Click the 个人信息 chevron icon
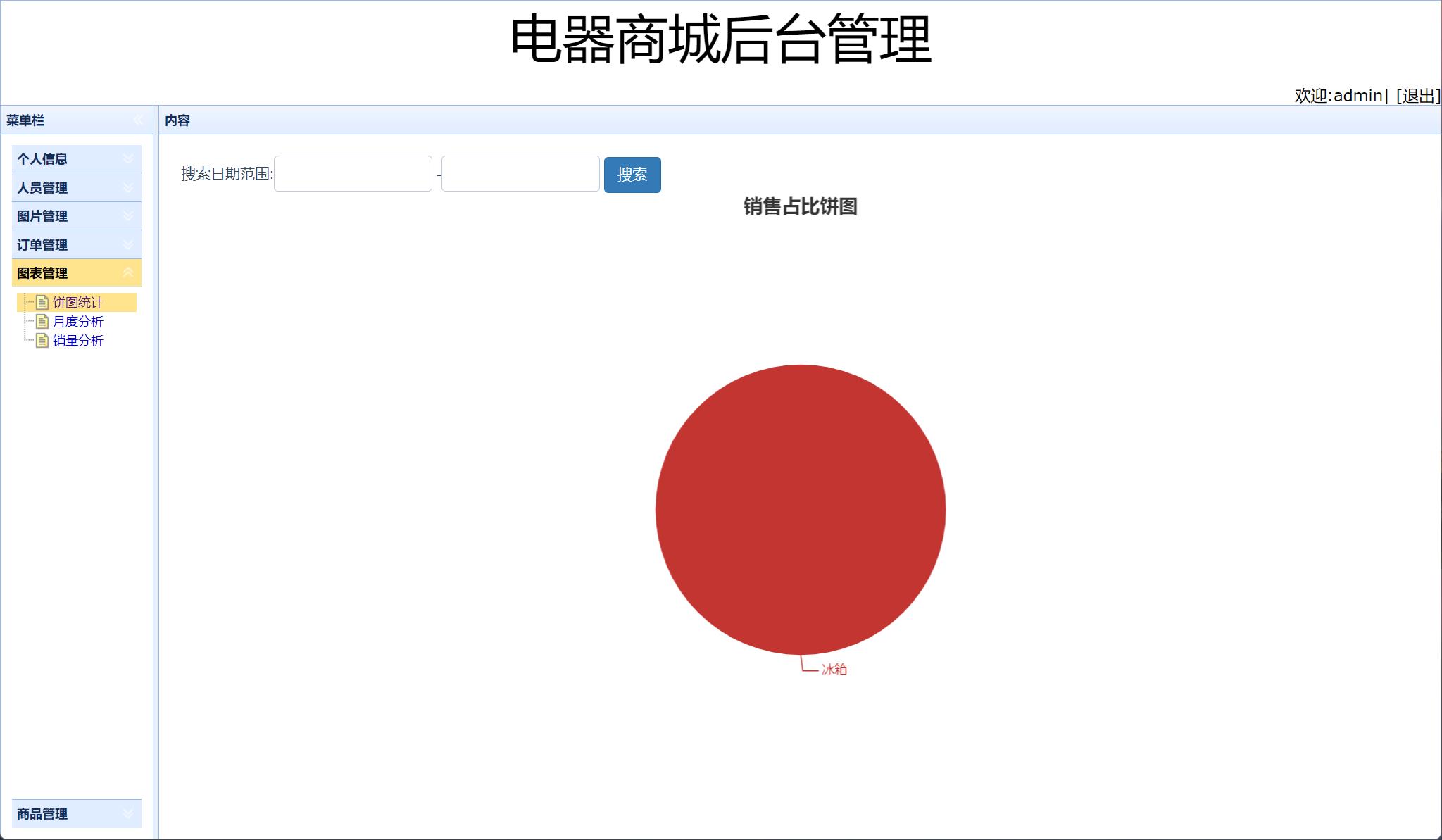Viewport: 1442px width, 840px height. tap(128, 159)
